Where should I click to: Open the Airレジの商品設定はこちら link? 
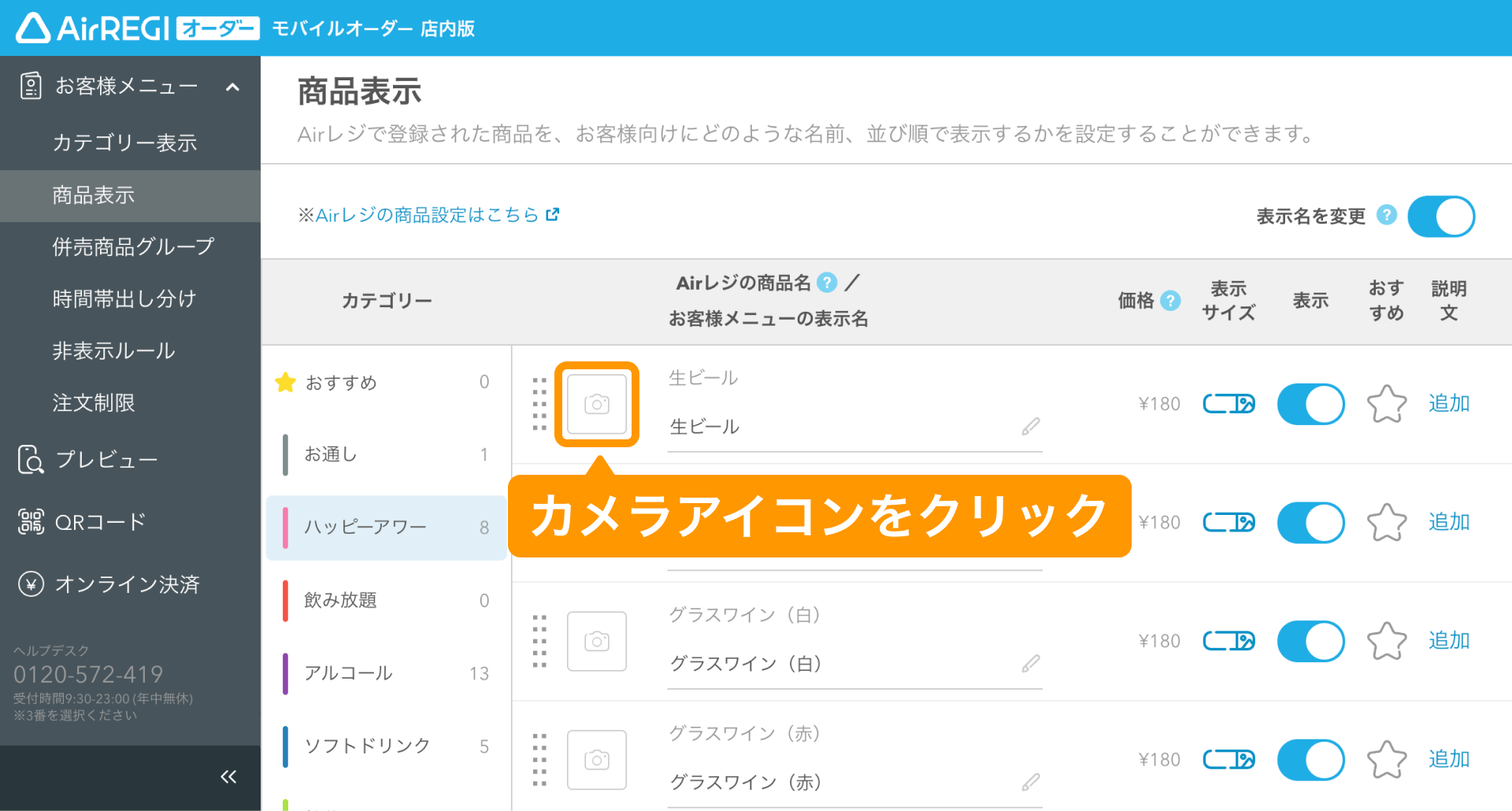coord(421,213)
